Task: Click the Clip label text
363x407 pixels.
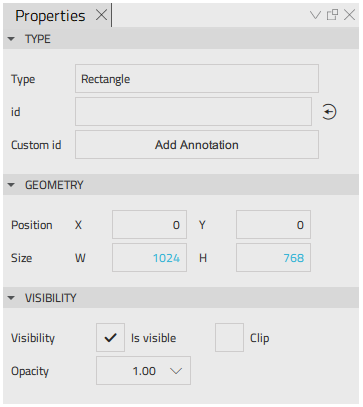Action: click(x=260, y=338)
